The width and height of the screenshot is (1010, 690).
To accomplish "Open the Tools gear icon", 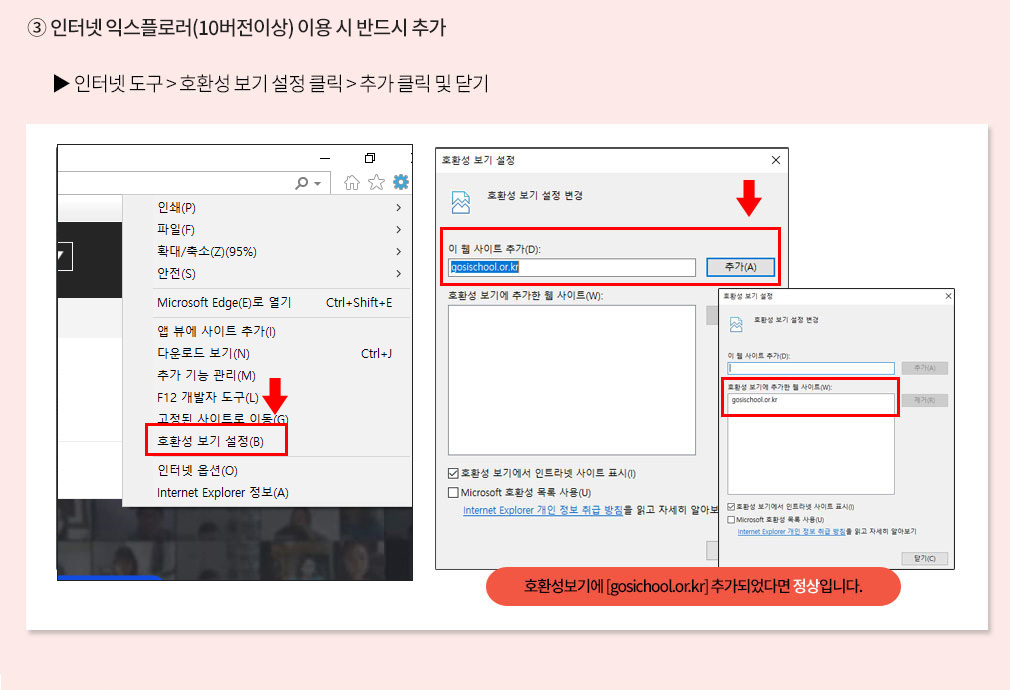I will (400, 182).
